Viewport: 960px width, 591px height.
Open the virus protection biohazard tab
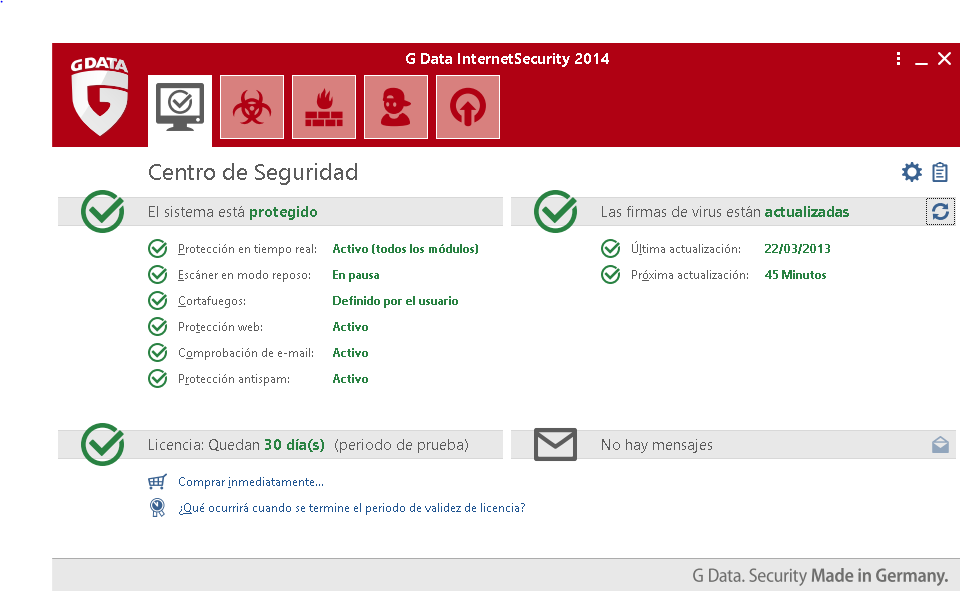[252, 107]
